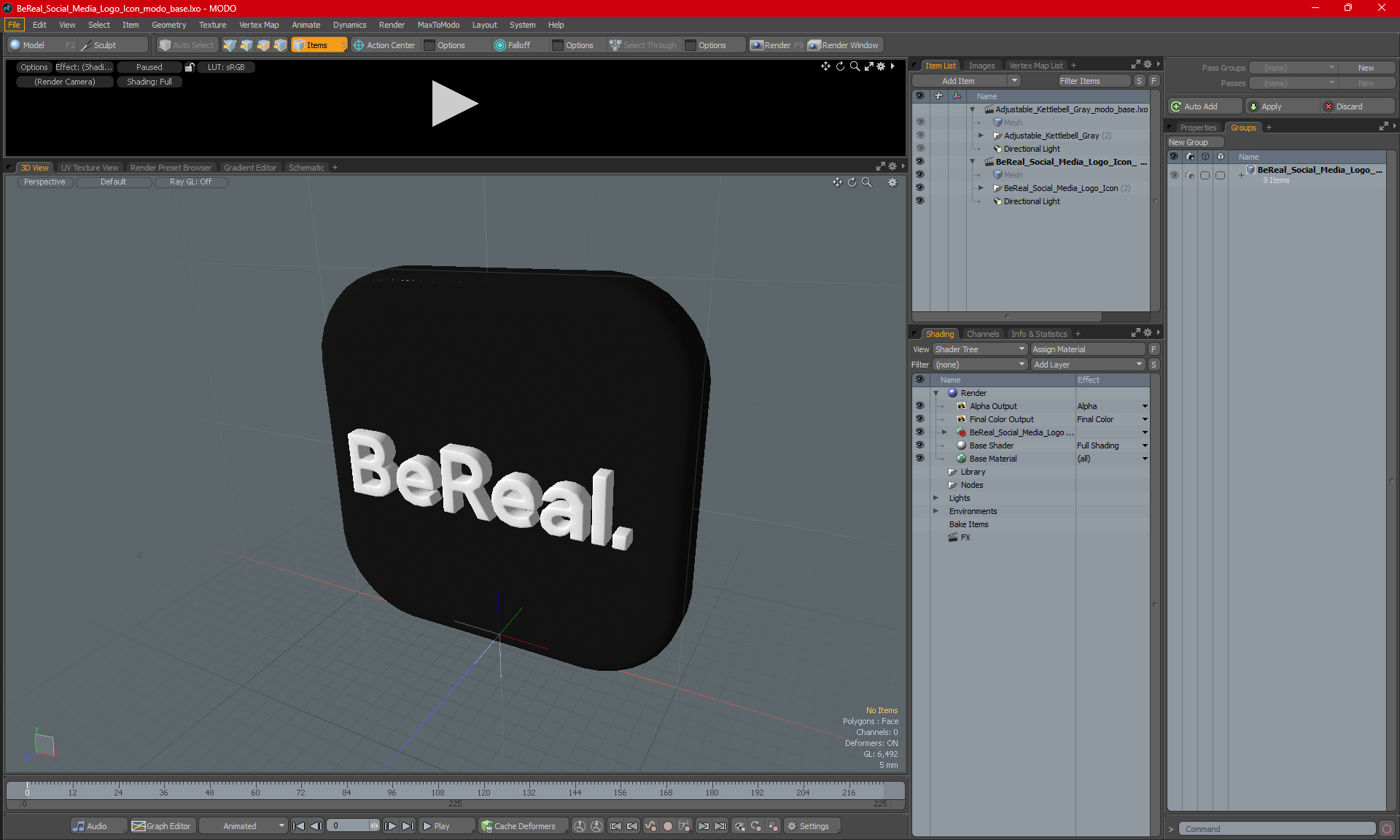Click the Discard button
This screenshot has height=840, width=1400.
(x=1358, y=106)
